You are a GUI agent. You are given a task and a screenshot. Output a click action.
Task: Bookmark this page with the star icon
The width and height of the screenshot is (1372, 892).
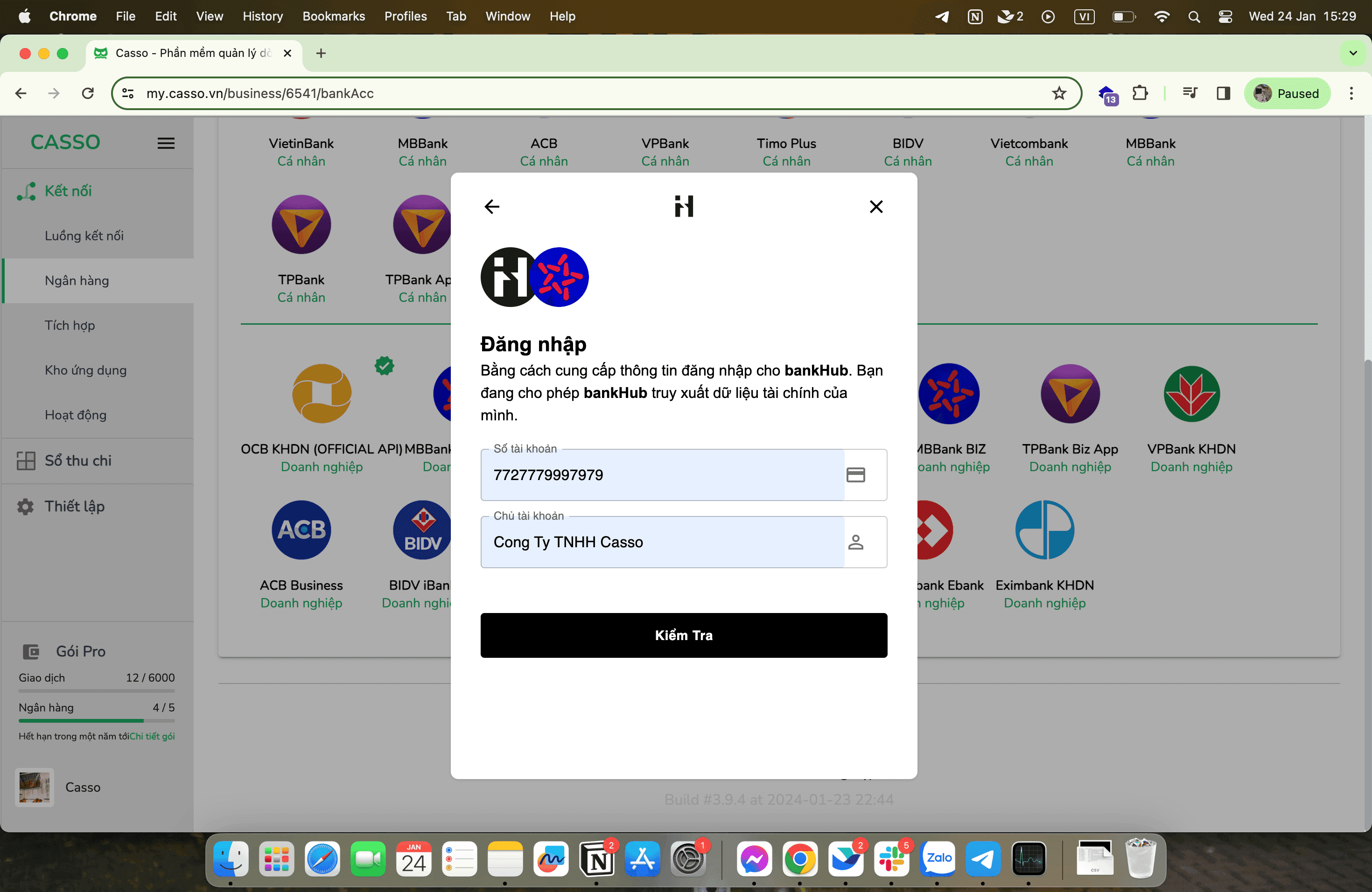pos(1059,93)
